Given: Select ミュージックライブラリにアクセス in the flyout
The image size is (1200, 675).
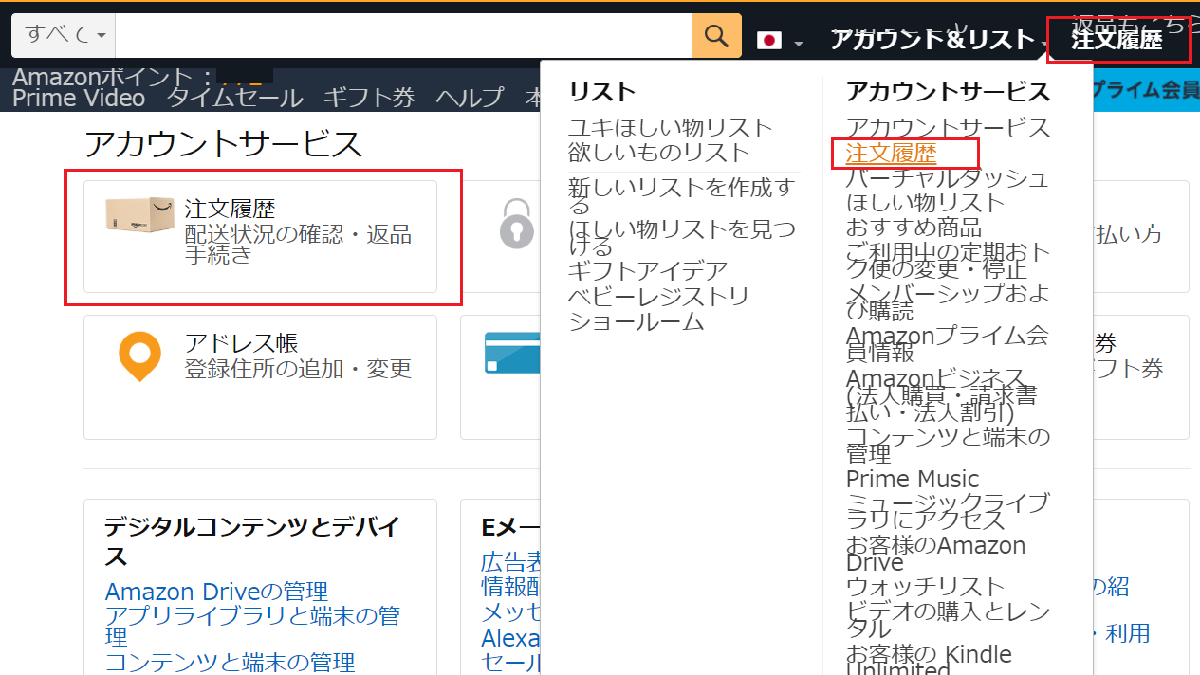Looking at the screenshot, I should pos(948,511).
